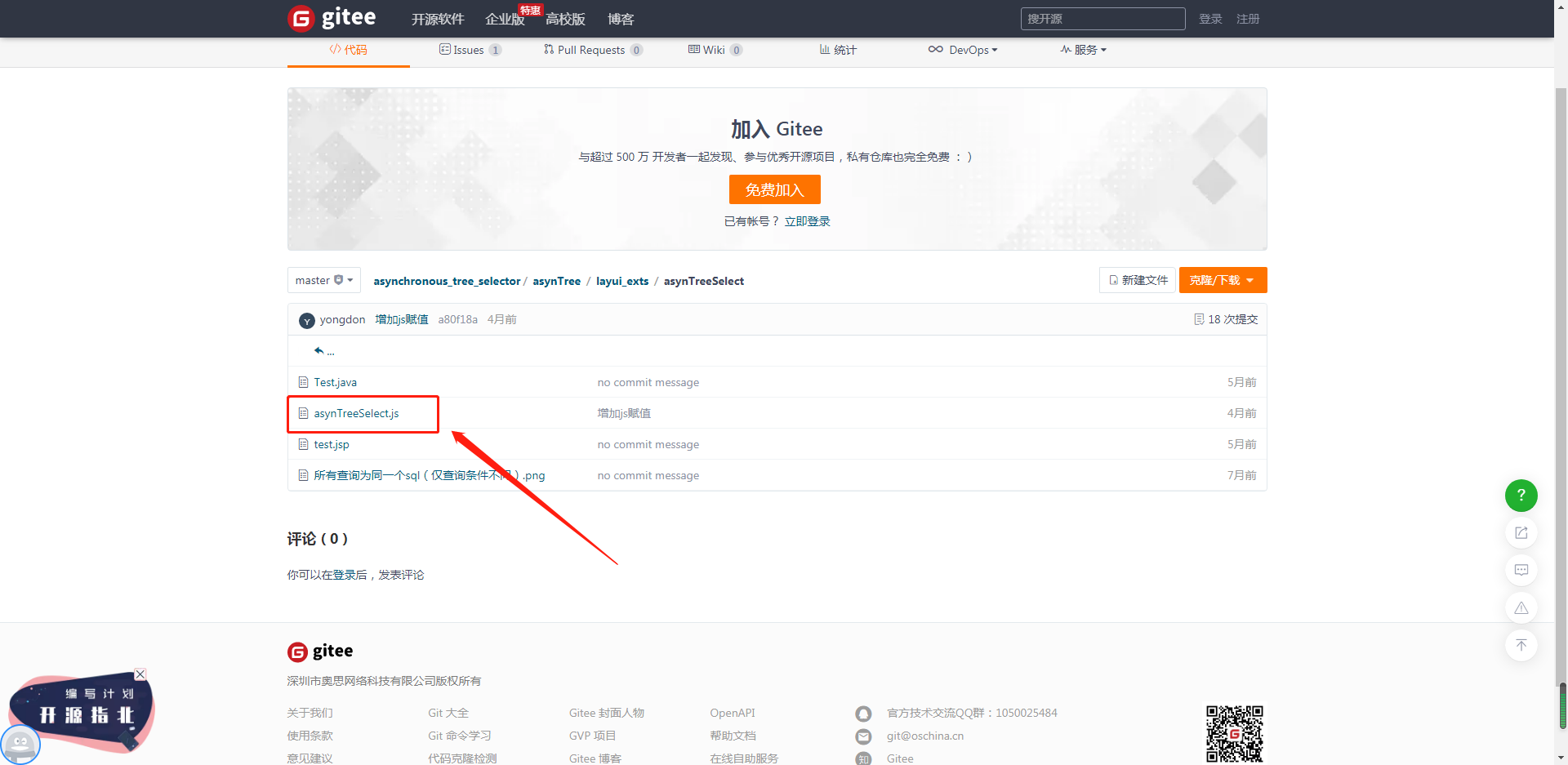Open the 18 次提交 commits link

point(1226,319)
